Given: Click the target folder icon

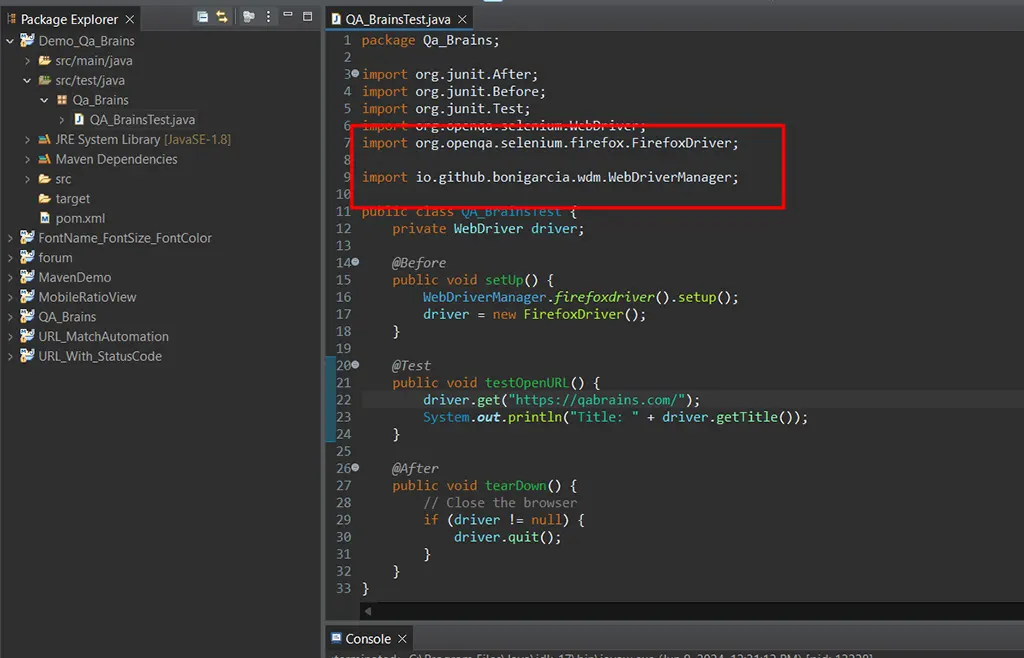Looking at the screenshot, I should pyautogui.click(x=44, y=199).
